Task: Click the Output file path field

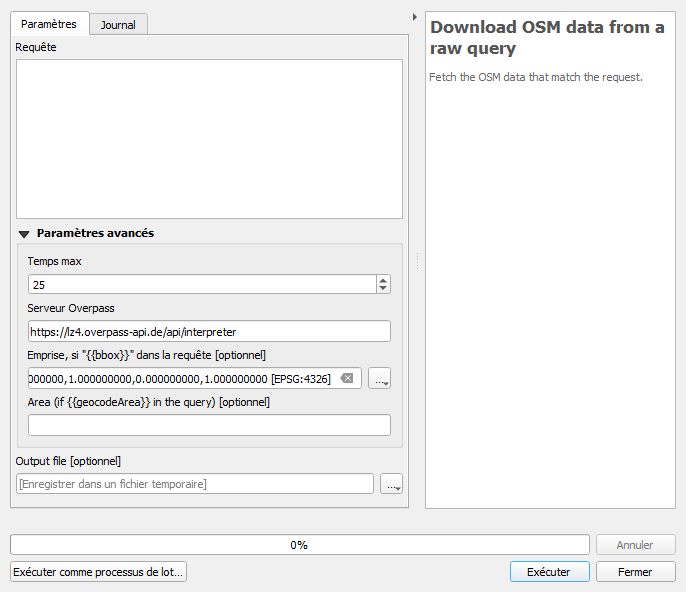Action: point(195,484)
